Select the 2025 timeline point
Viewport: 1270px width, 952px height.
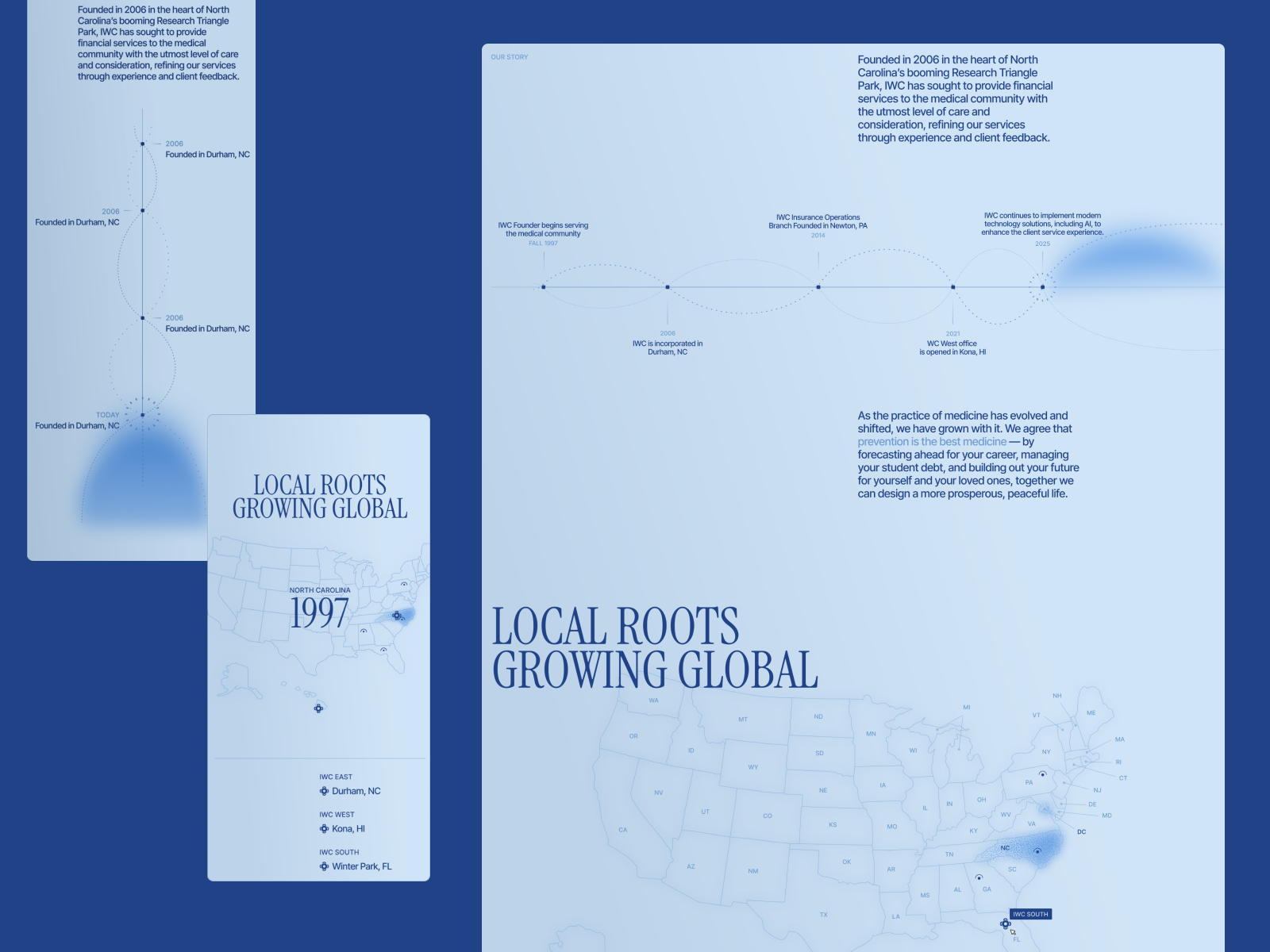tap(1042, 287)
